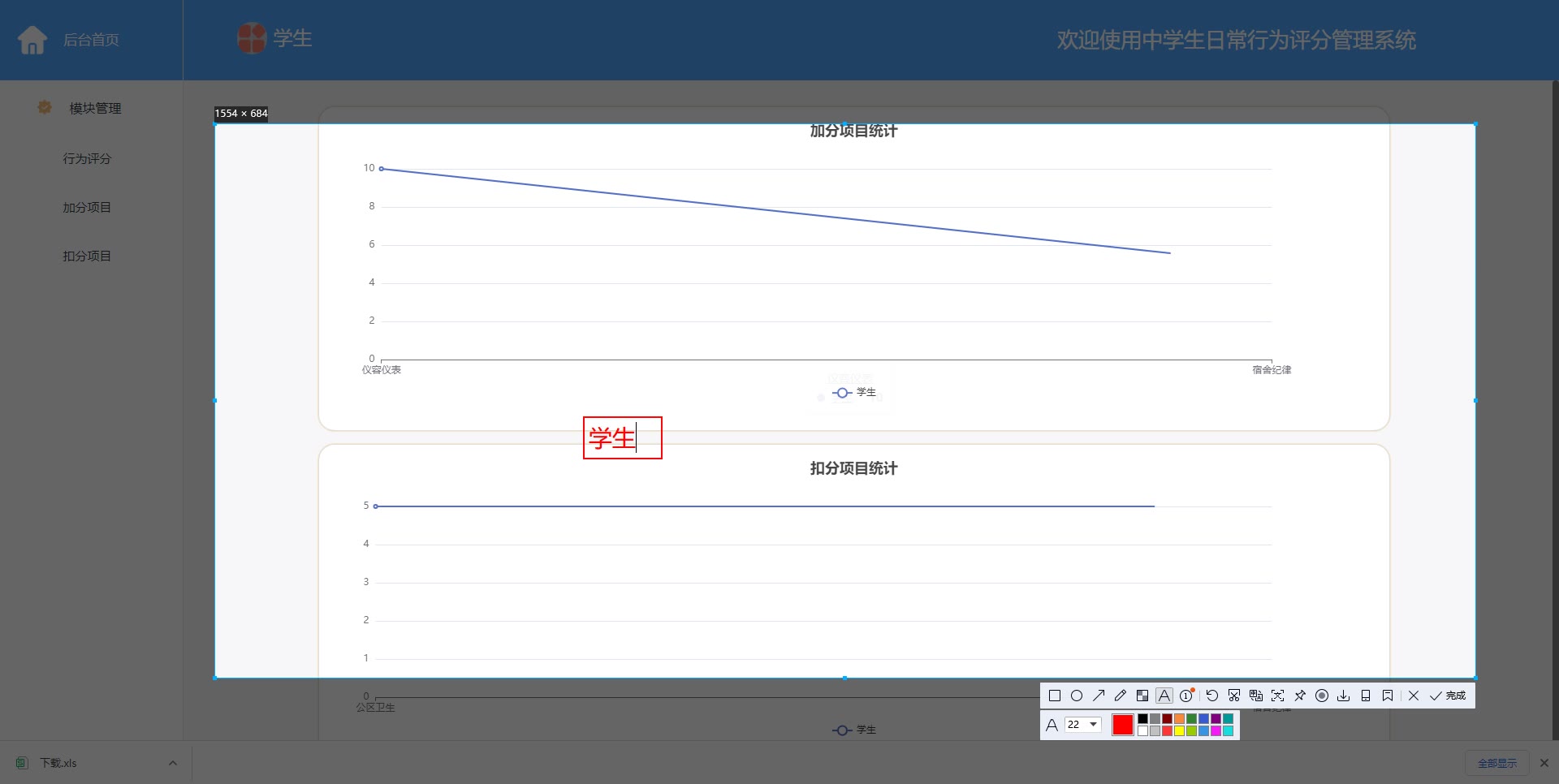Click the 公区卫生 axis label
Image resolution: width=1559 pixels, height=784 pixels.
click(375, 708)
